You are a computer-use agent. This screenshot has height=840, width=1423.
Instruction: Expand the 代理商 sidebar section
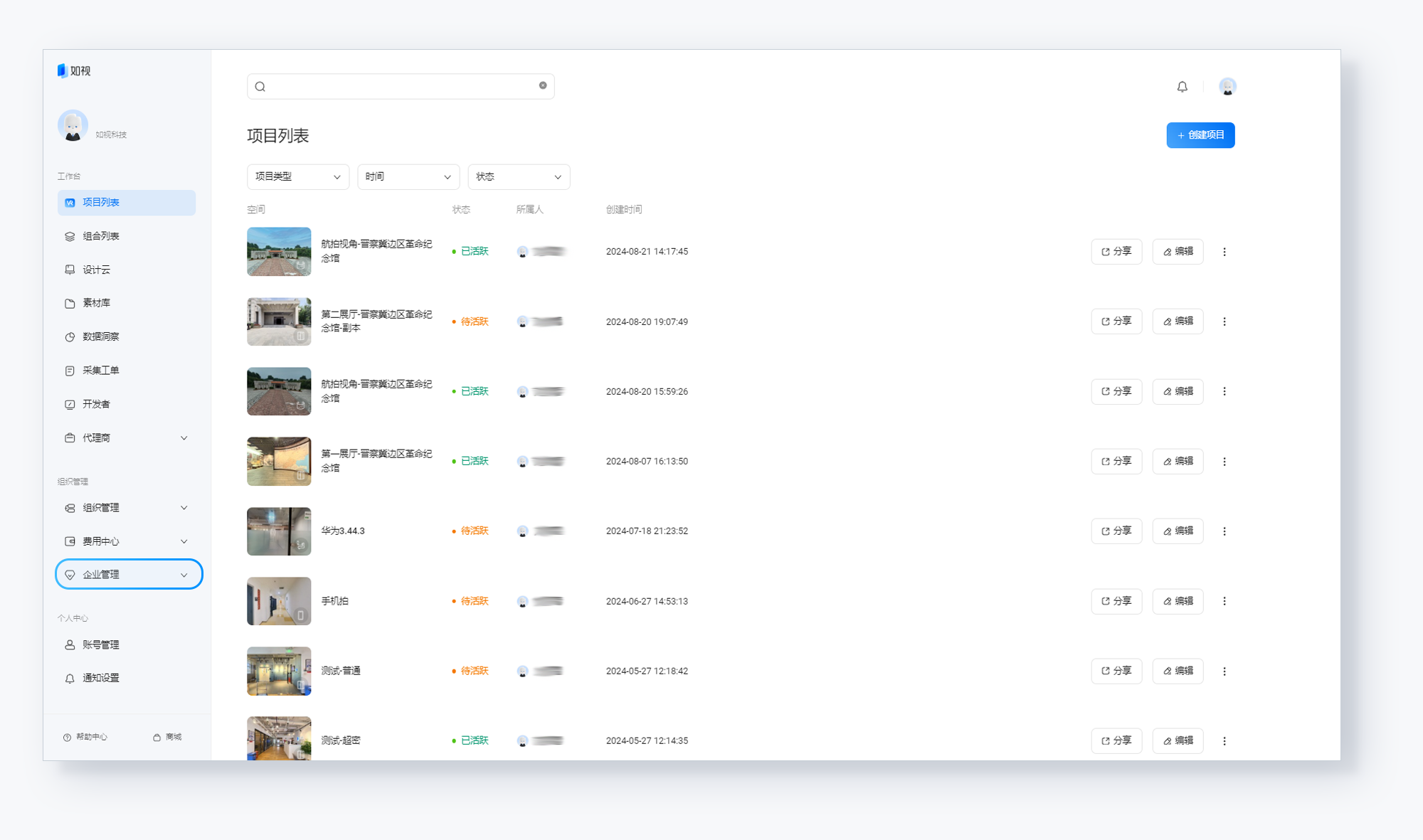pyautogui.click(x=127, y=438)
